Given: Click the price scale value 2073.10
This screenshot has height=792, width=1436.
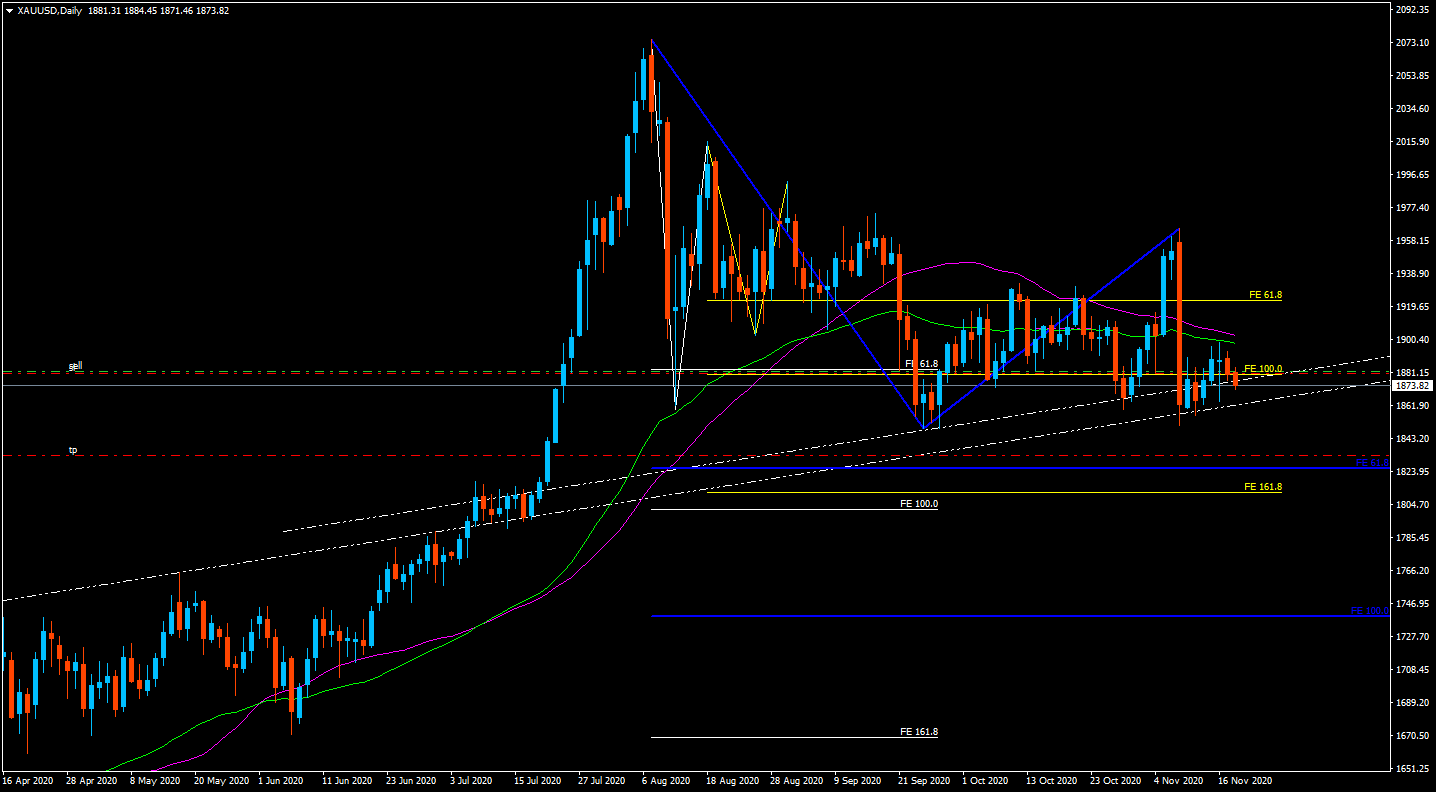Looking at the screenshot, I should coord(1413,43).
